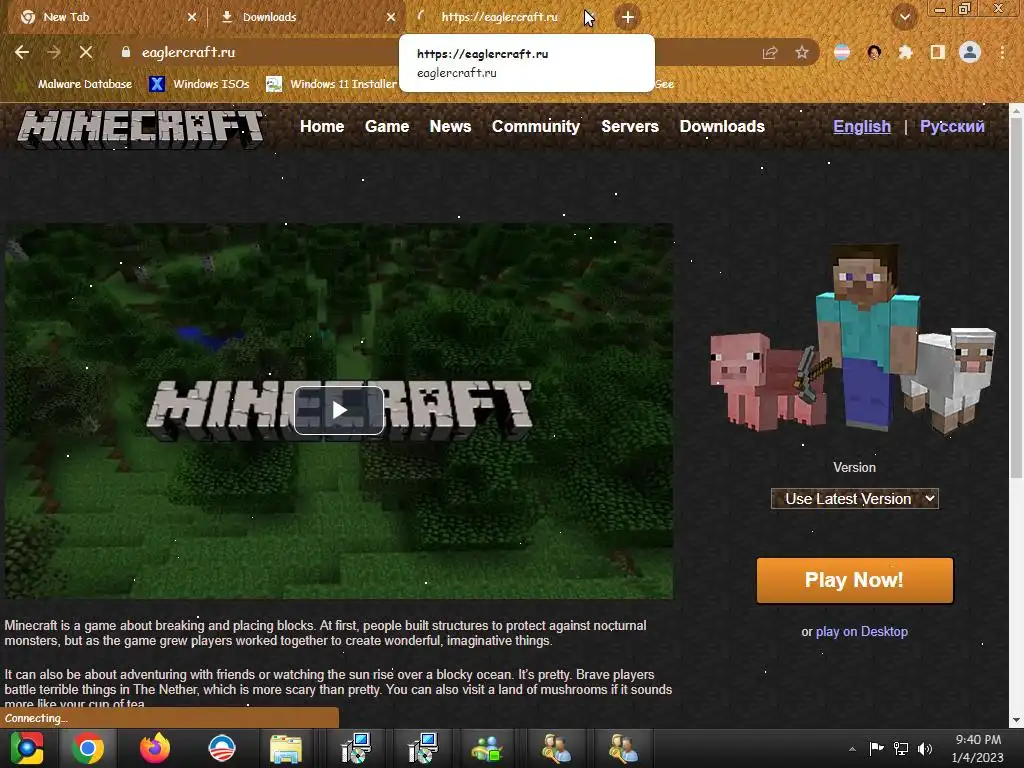Select the eaglercraft.ru tab

pyautogui.click(x=500, y=18)
